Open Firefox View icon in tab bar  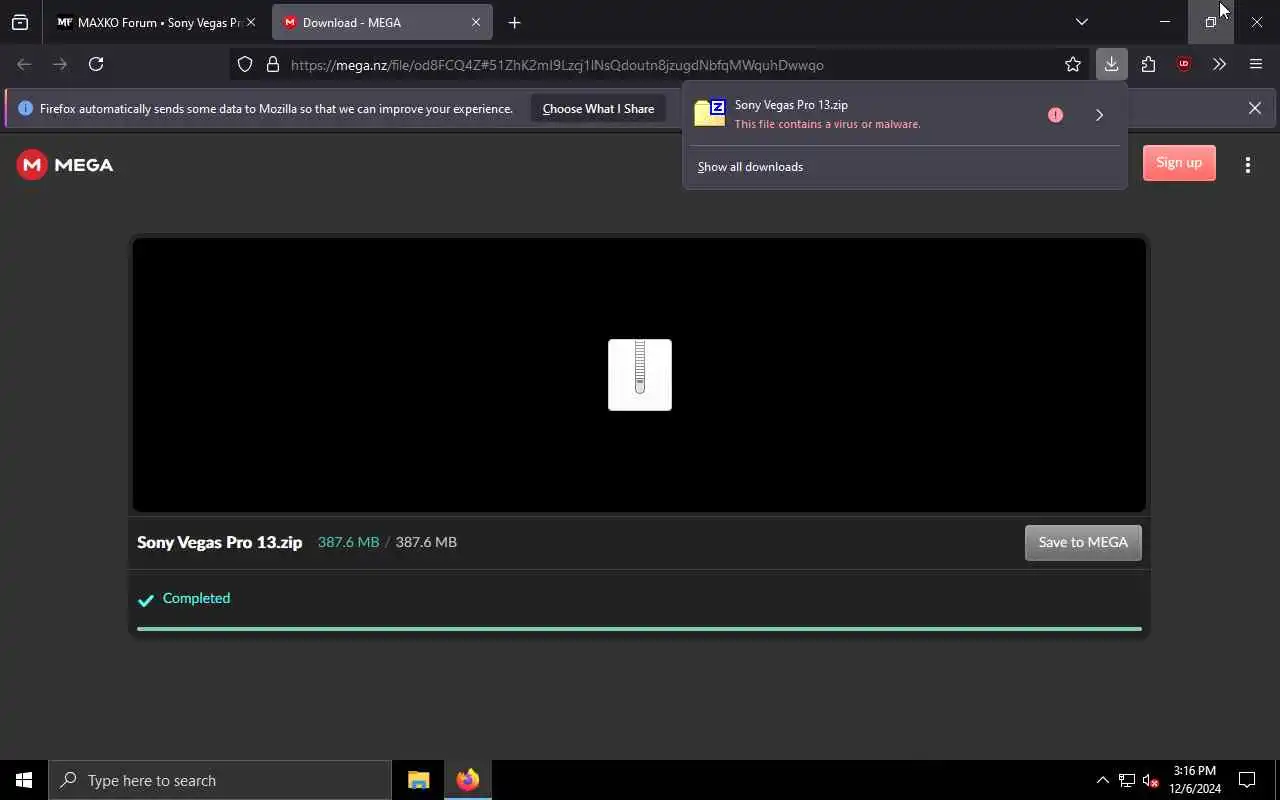point(20,22)
